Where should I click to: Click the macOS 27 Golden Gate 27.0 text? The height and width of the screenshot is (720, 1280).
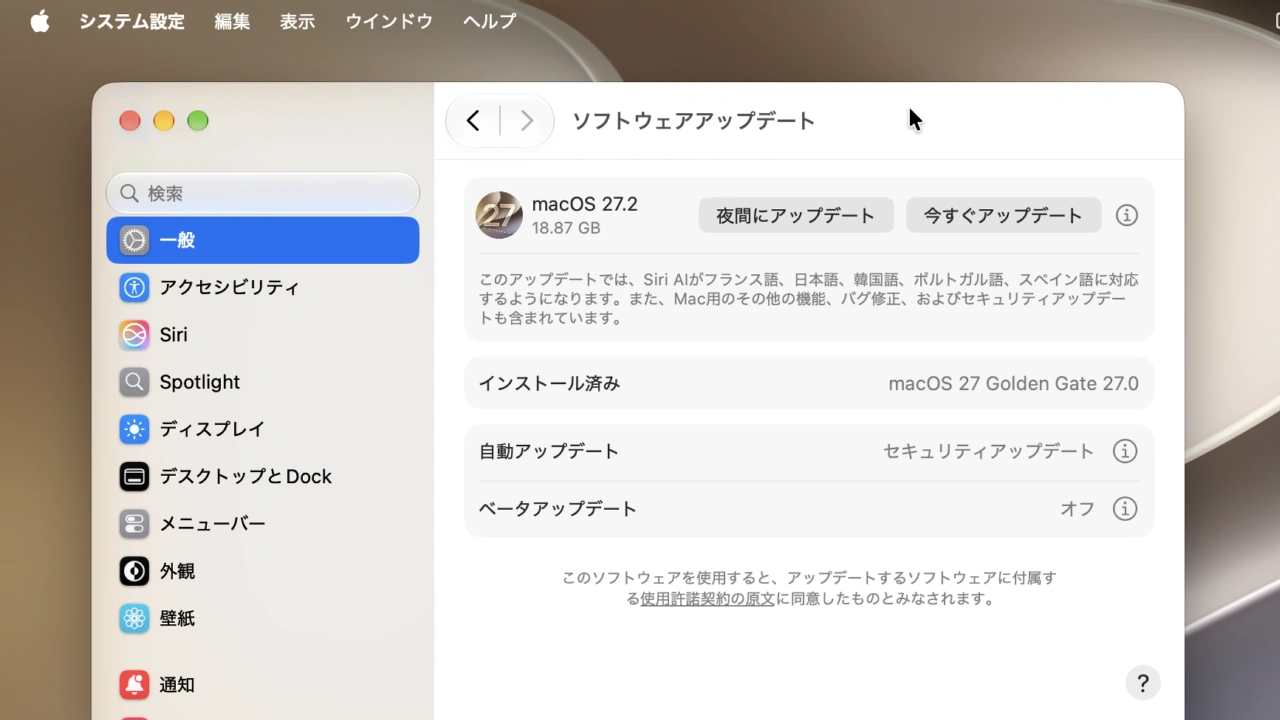point(1014,383)
